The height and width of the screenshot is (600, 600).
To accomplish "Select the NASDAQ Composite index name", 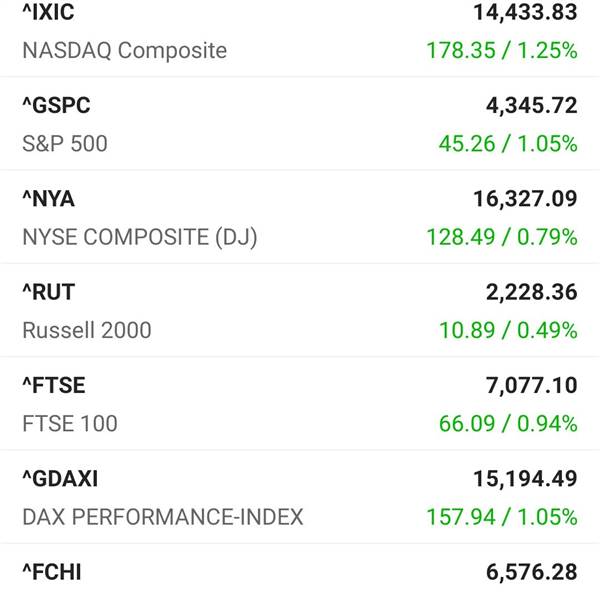I will 125,51.
